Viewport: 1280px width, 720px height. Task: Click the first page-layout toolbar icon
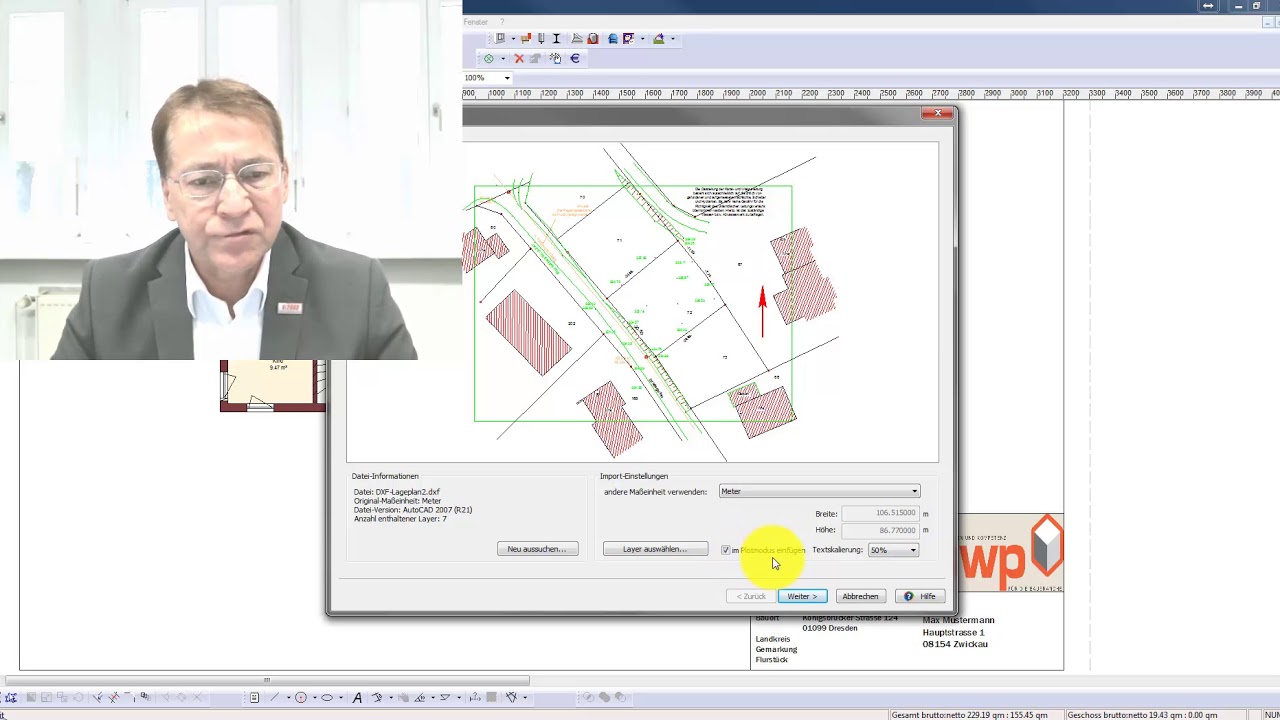click(500, 38)
